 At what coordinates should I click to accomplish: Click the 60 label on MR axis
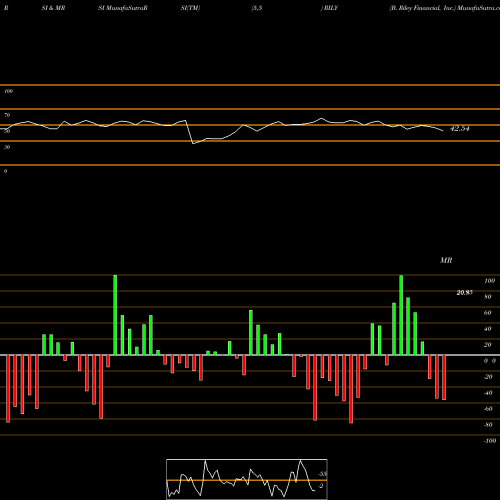pos(488,313)
